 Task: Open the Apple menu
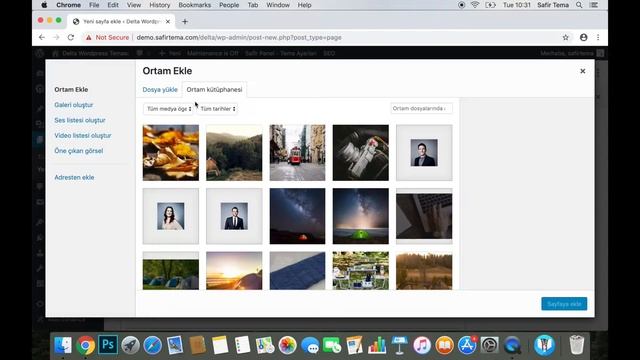click(44, 5)
